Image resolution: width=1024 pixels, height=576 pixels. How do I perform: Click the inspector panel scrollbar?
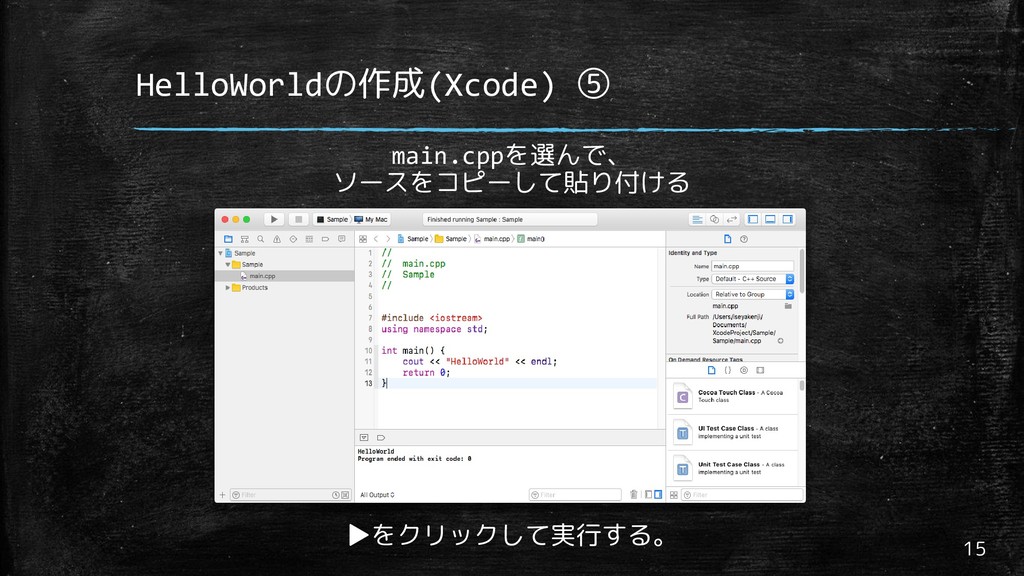click(x=801, y=271)
